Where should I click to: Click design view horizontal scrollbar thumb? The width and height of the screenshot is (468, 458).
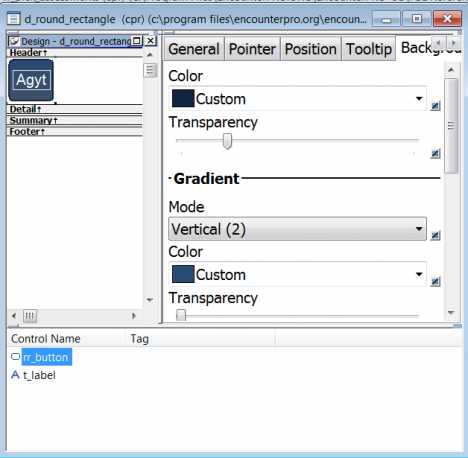pyautogui.click(x=30, y=316)
